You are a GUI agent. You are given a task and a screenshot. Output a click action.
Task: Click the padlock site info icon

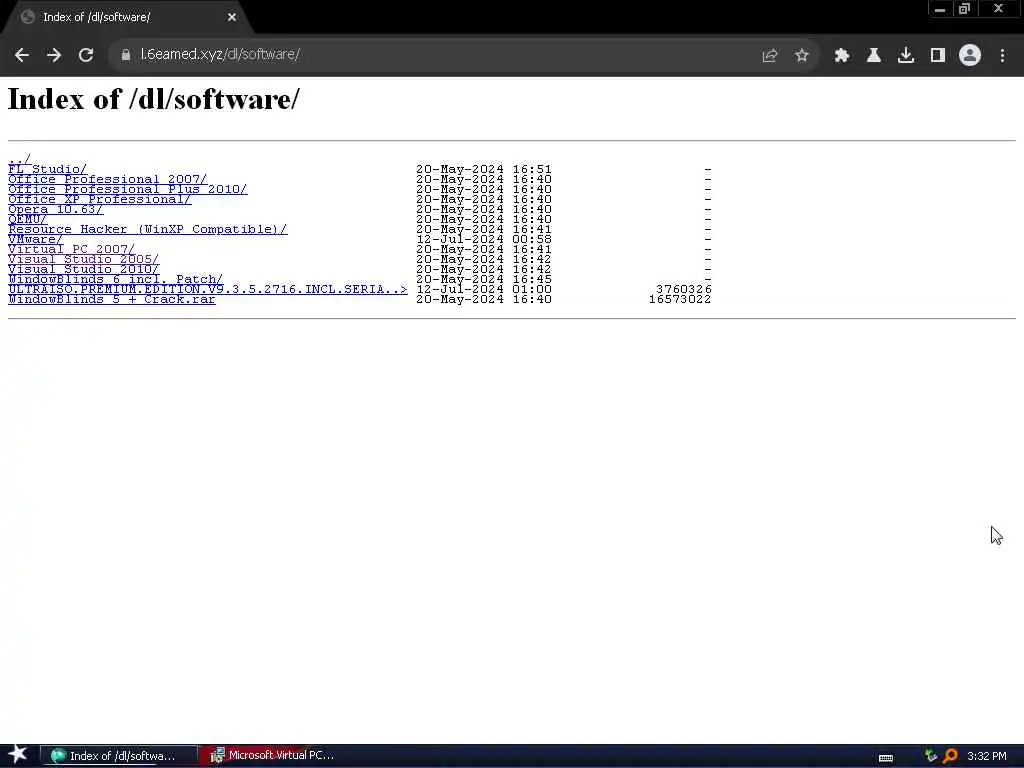[125, 55]
